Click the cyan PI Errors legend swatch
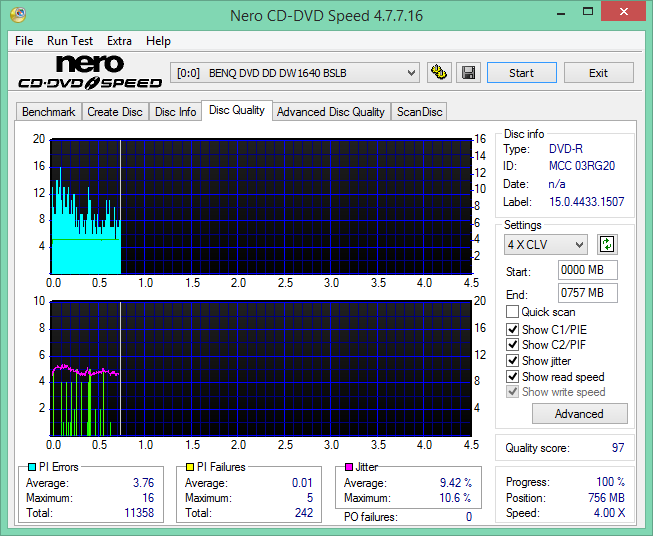Screen dimensions: 653x536 pyautogui.click(x=32, y=467)
